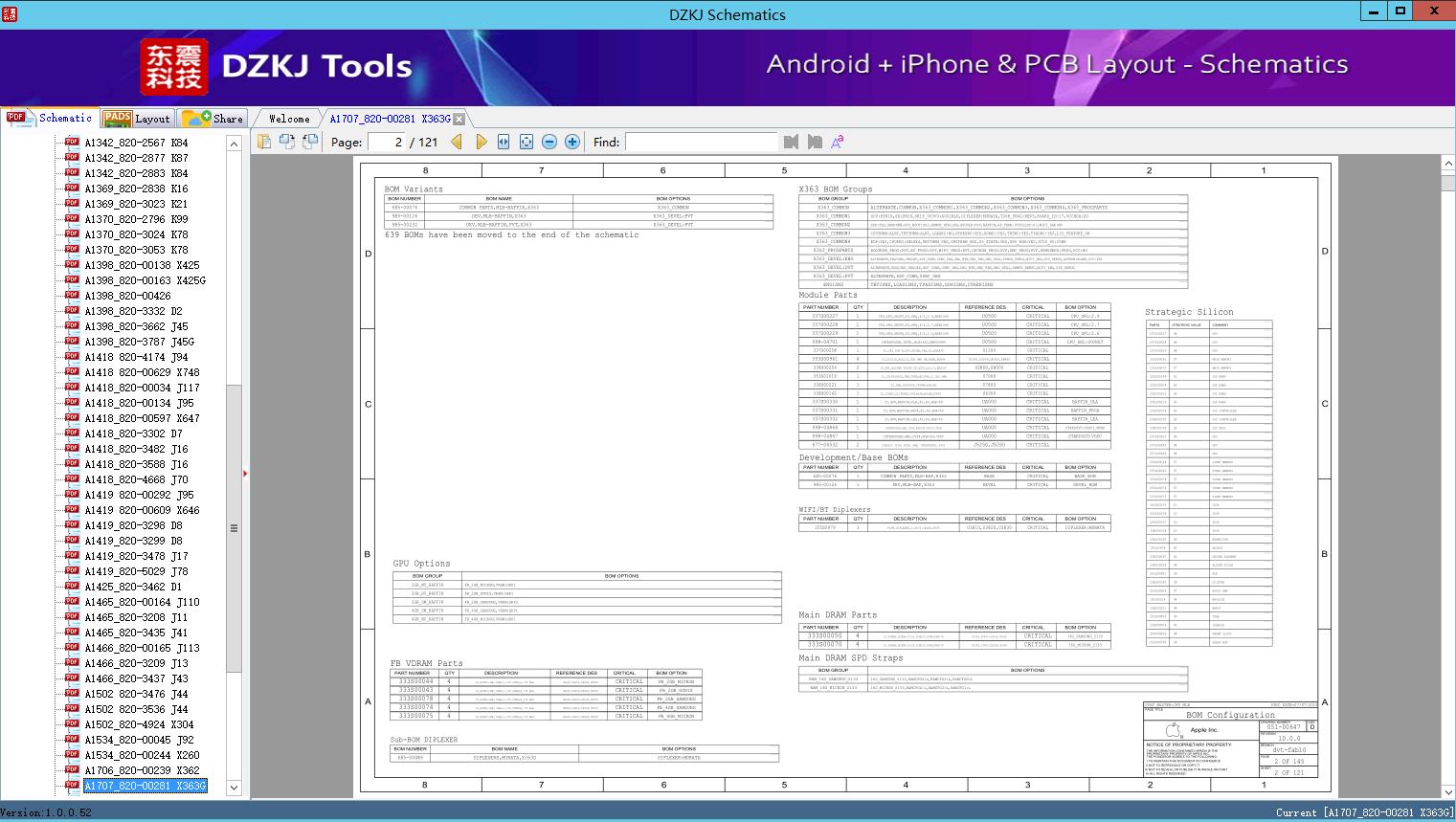Select A1419_820-00609 X646 entry

tap(142, 510)
